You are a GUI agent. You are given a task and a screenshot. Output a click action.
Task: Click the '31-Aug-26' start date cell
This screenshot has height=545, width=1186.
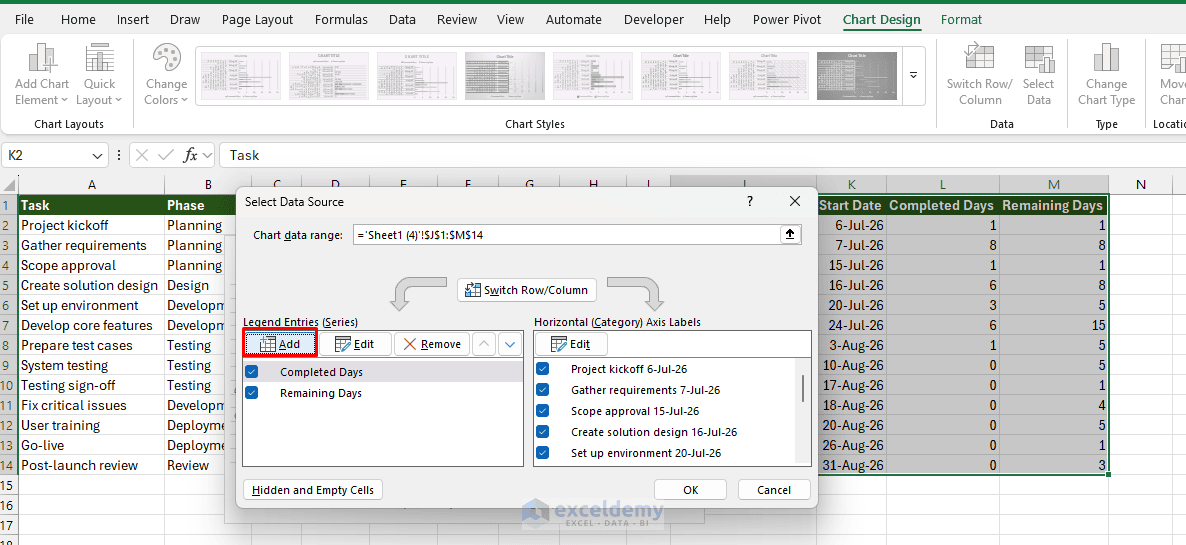852,465
